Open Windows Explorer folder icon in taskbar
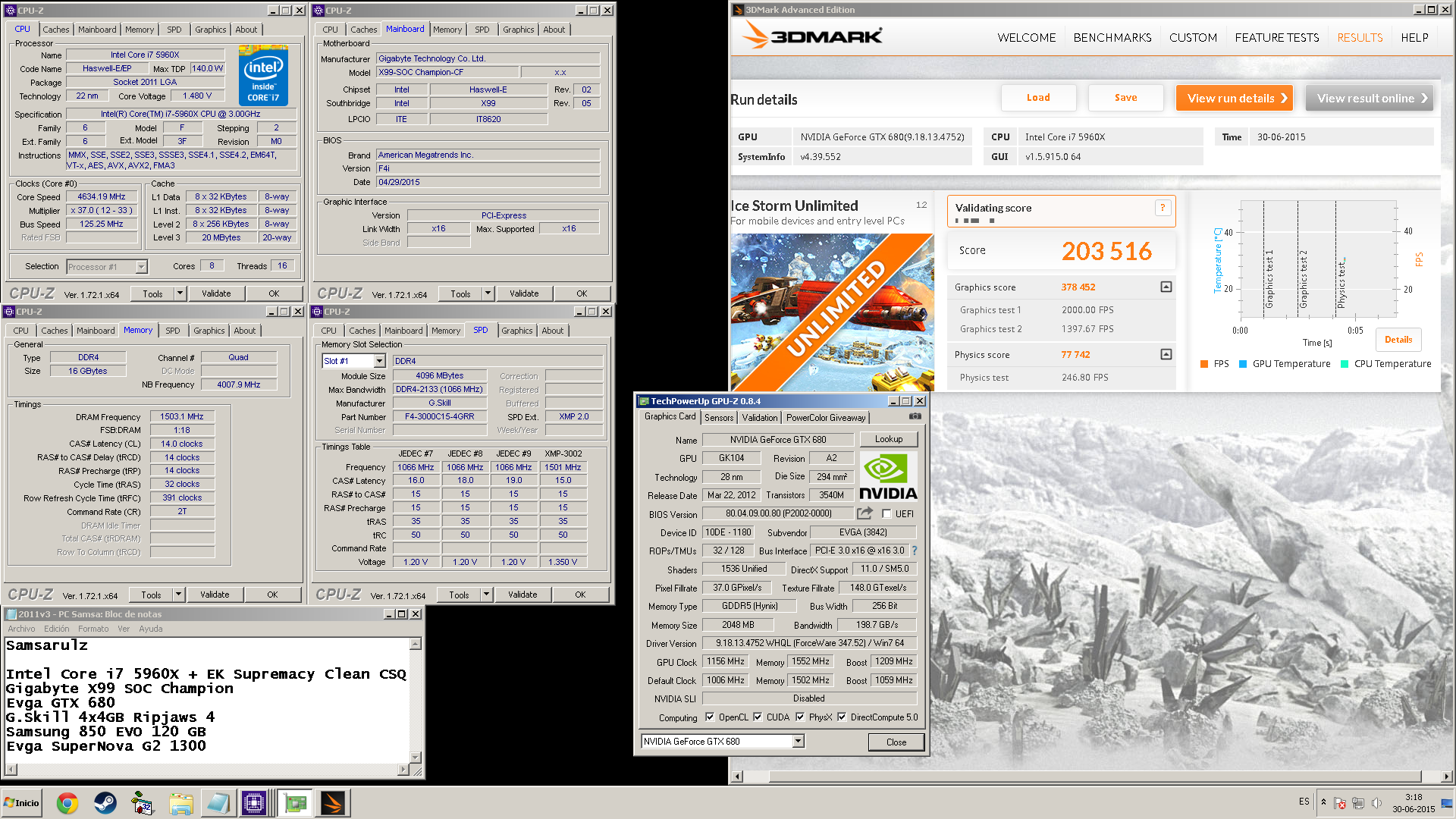The height and width of the screenshot is (819, 1456). tap(180, 803)
